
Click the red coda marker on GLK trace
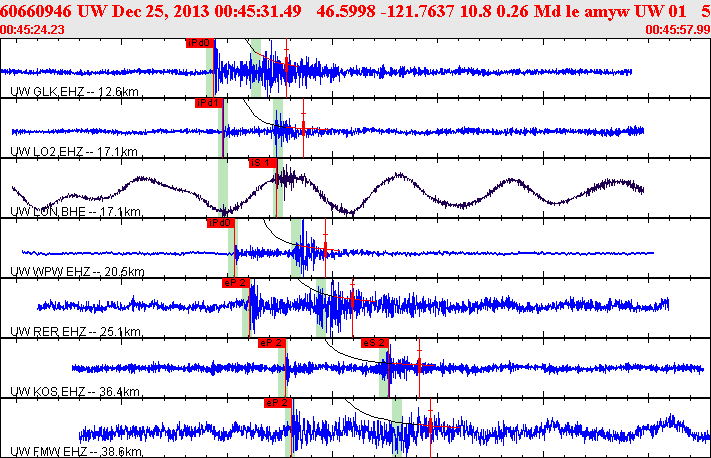tap(286, 67)
